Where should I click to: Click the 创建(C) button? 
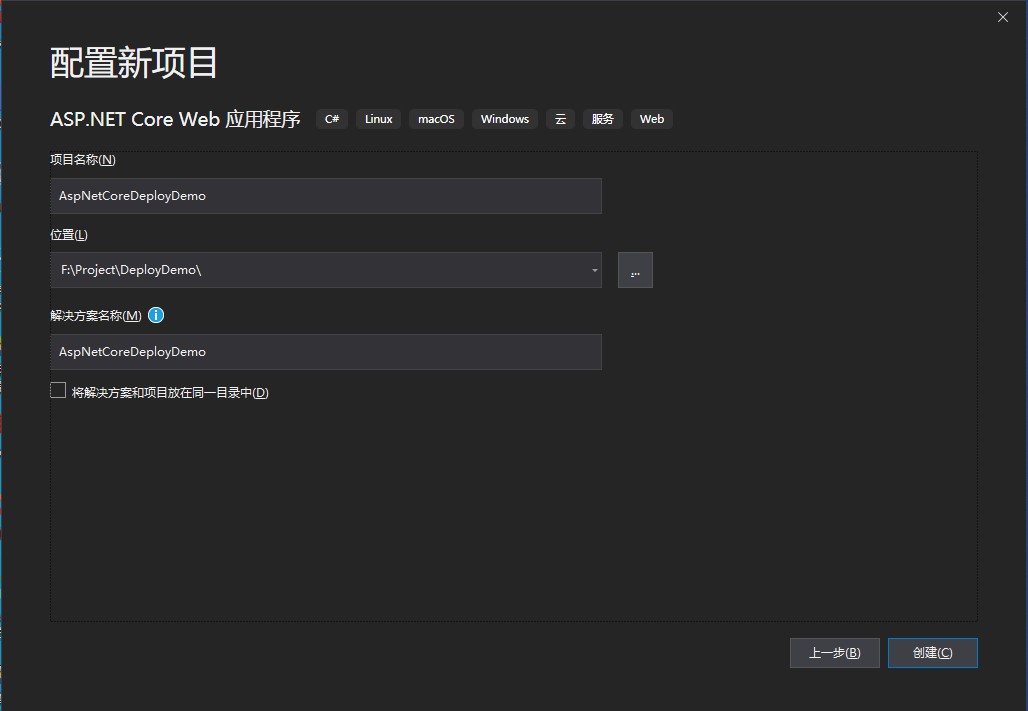point(932,653)
